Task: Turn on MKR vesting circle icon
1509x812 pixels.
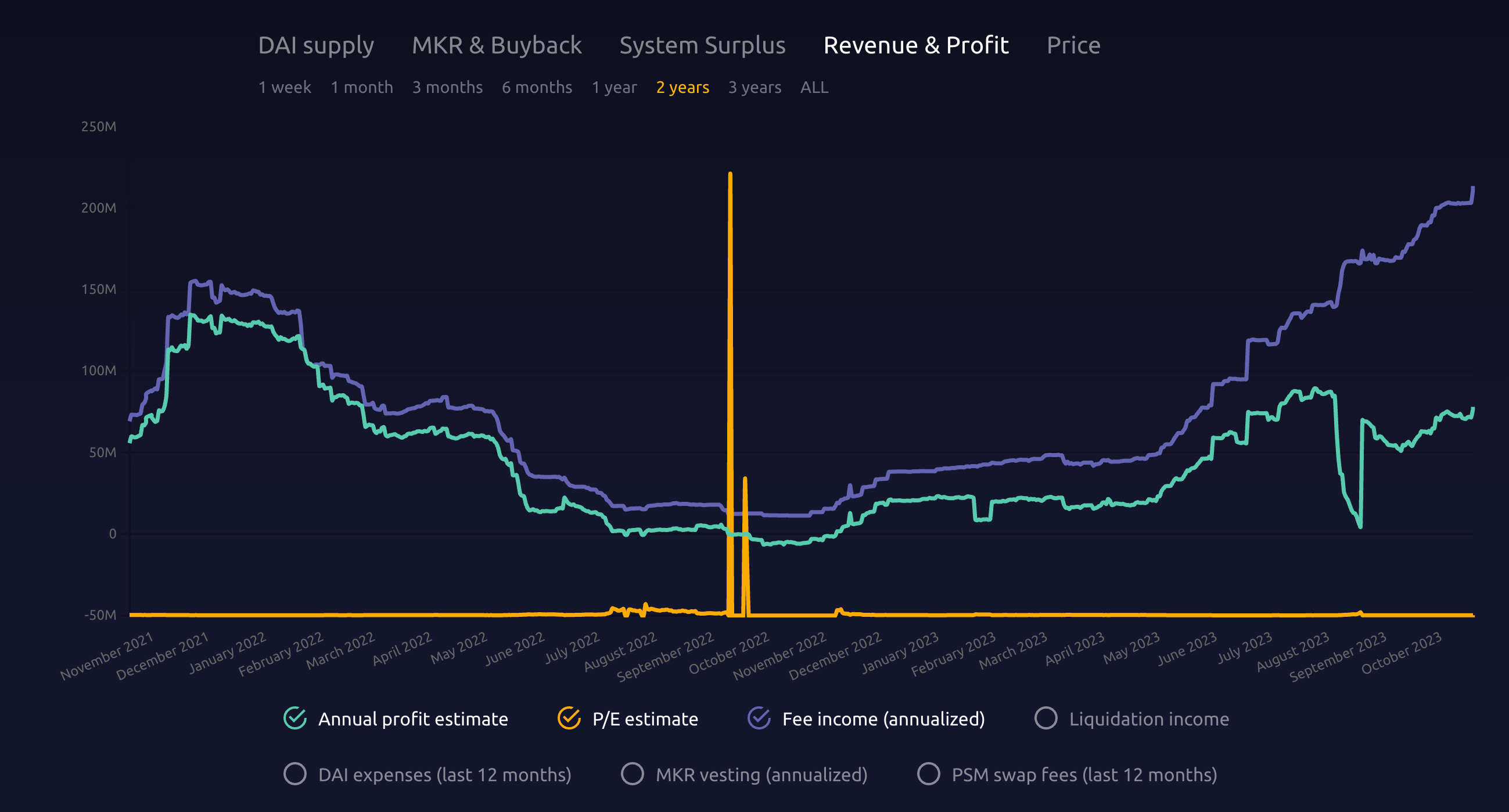Action: (632, 774)
